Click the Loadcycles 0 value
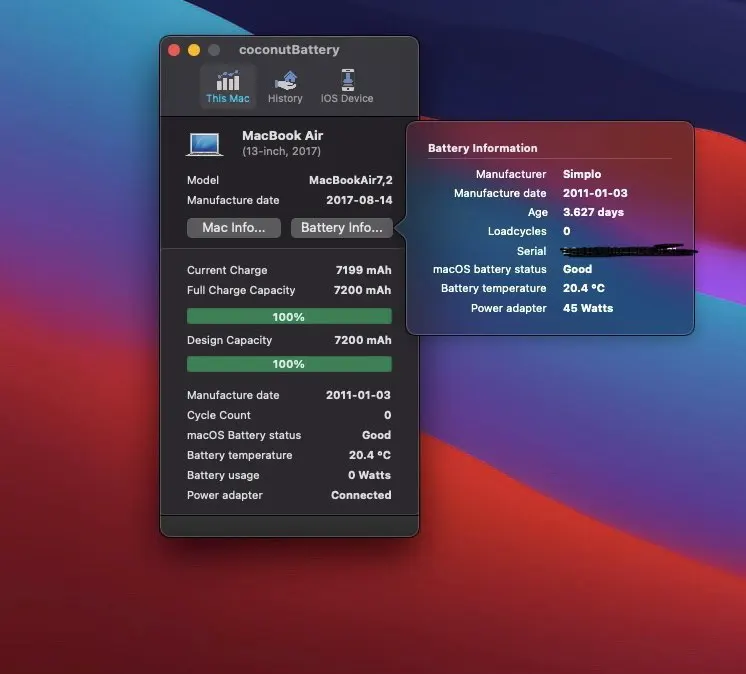 [x=567, y=231]
